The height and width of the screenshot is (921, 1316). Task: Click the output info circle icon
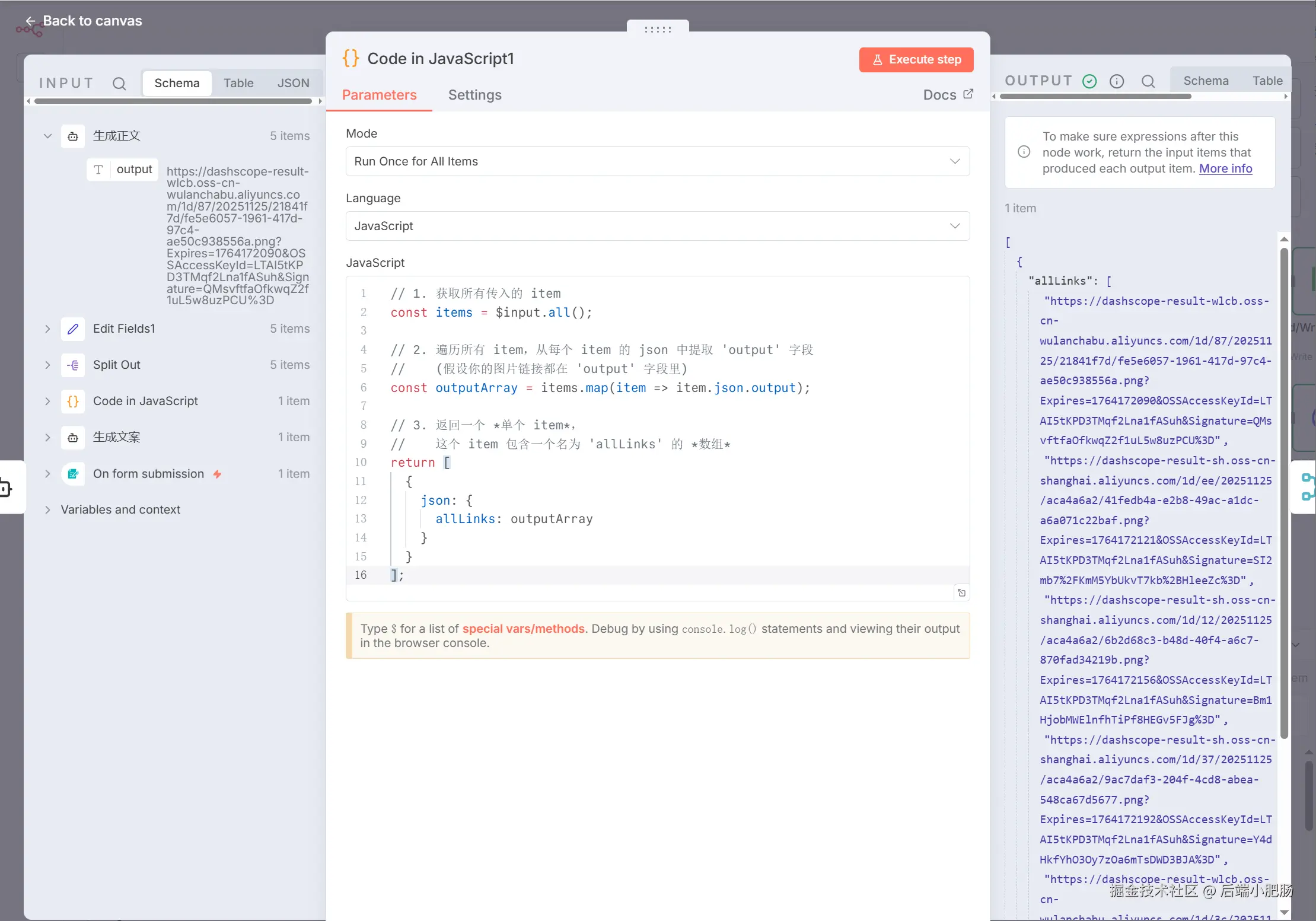coord(1117,81)
